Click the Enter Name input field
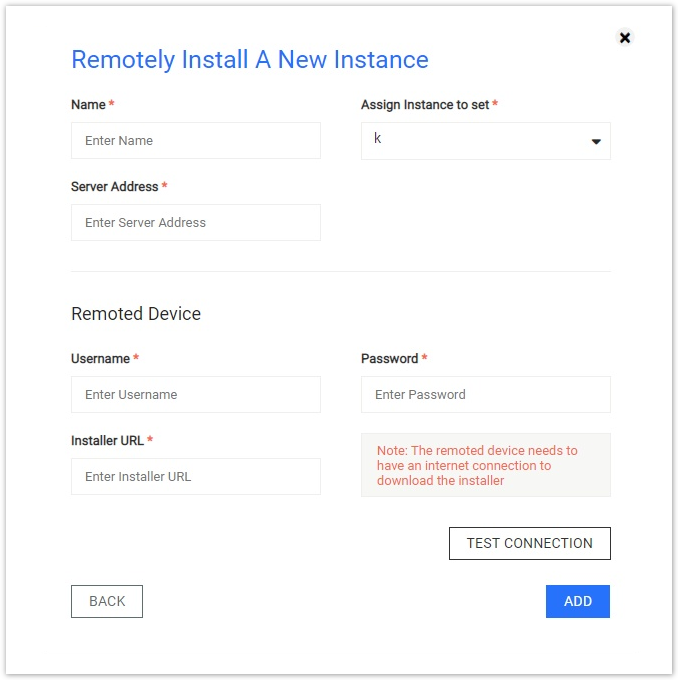678x680 pixels. tap(196, 141)
